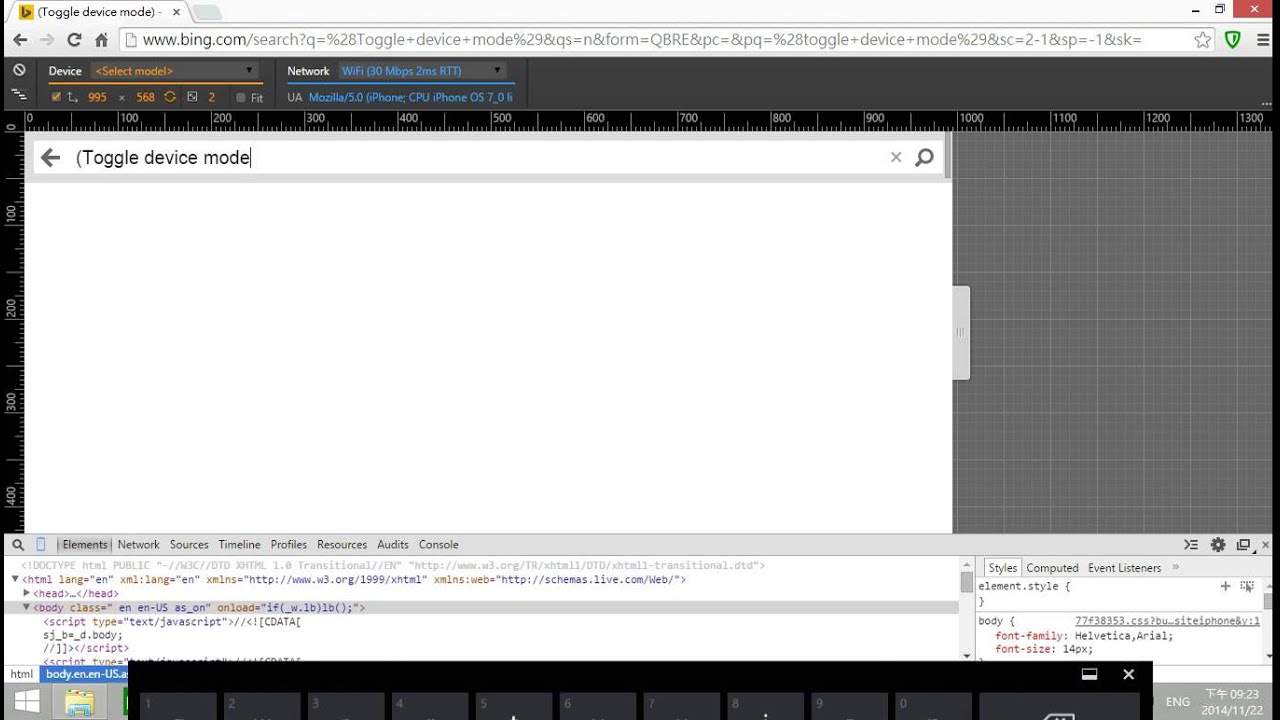1280x720 pixels.
Task: Open the Device Select model dropdown
Action: [x=174, y=71]
